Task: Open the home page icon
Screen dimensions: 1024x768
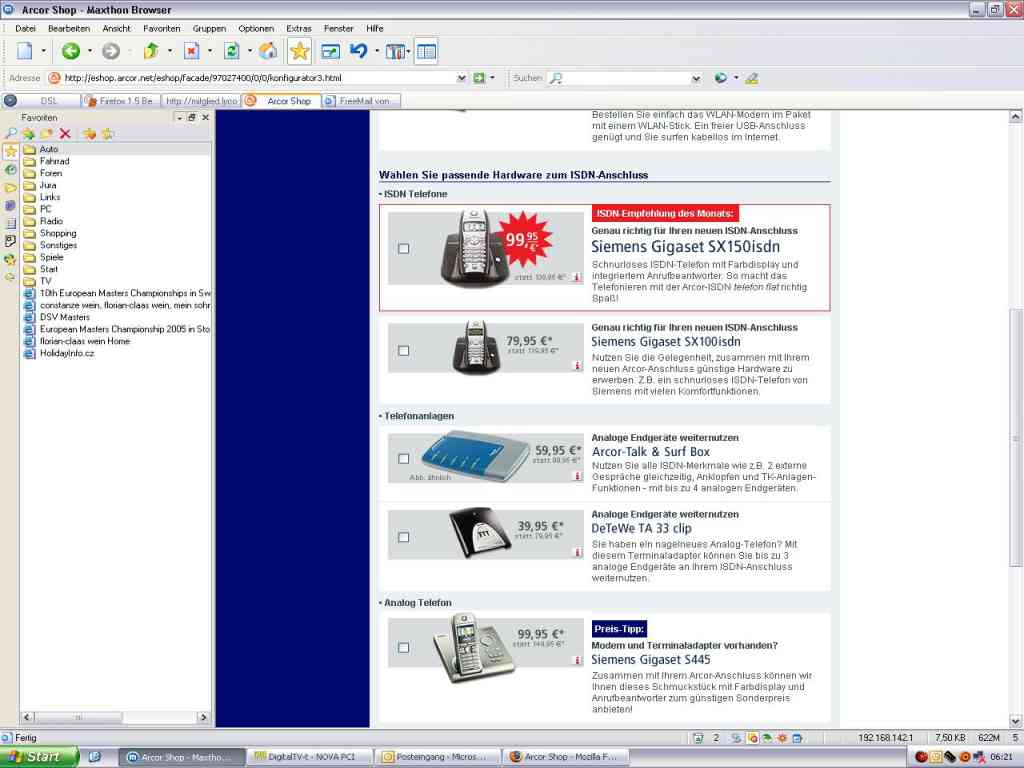Action: 268,51
